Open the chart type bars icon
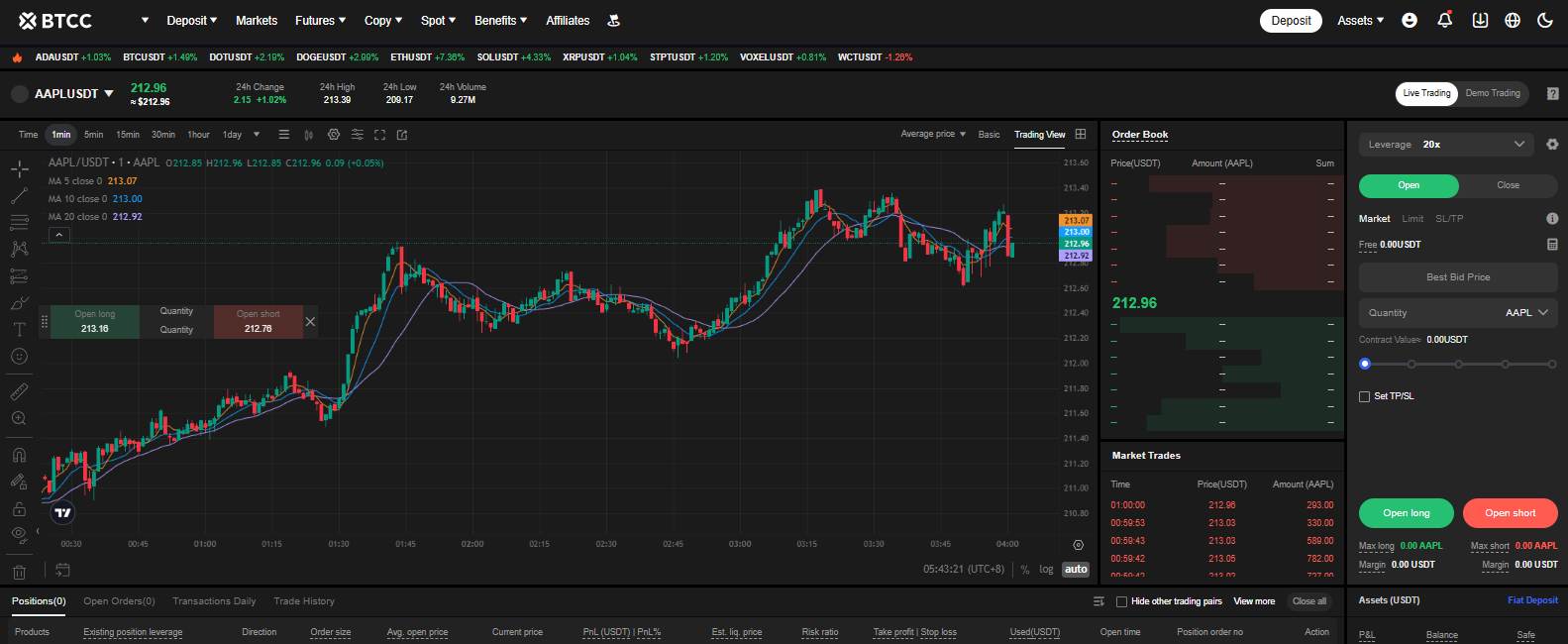Viewport: 1568px width, 644px height. tap(284, 135)
